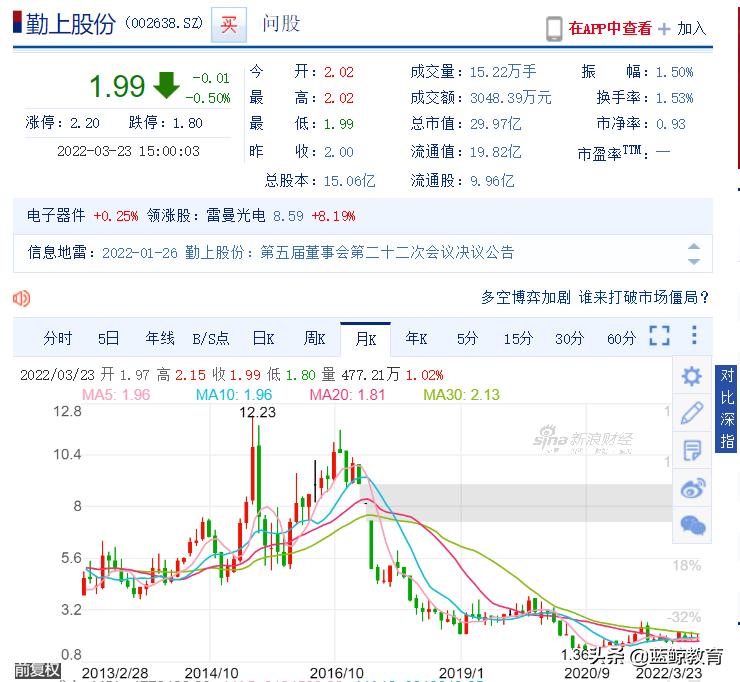
Task: Switch to the 周K chart tab
Action: pos(314,338)
